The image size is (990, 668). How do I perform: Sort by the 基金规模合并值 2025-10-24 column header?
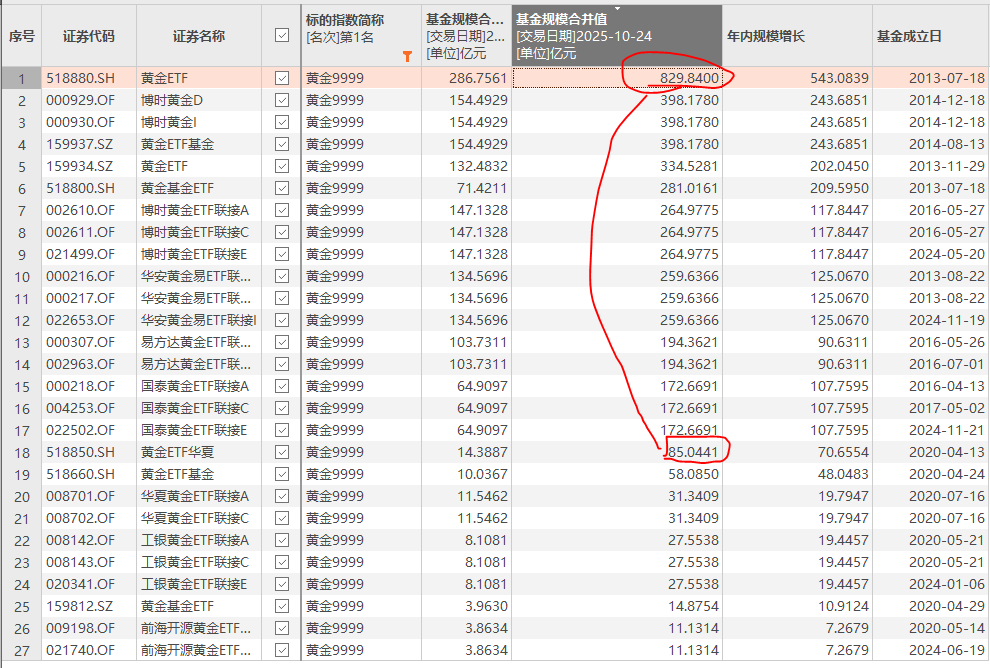click(616, 35)
